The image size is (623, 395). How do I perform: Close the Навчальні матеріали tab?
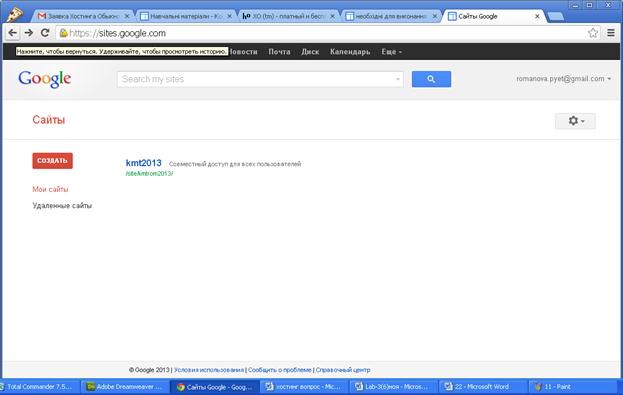[x=229, y=16]
